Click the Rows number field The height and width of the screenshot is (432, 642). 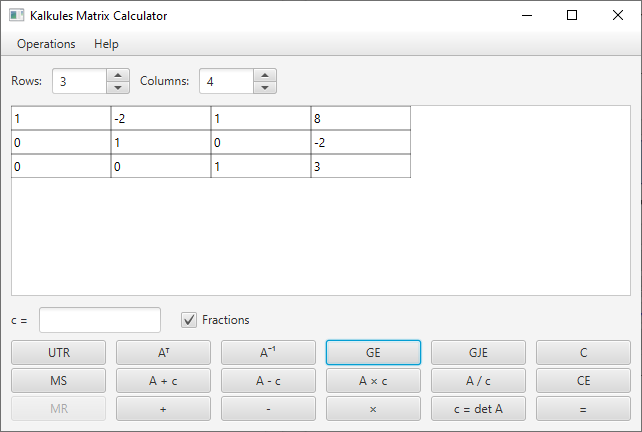(80, 81)
